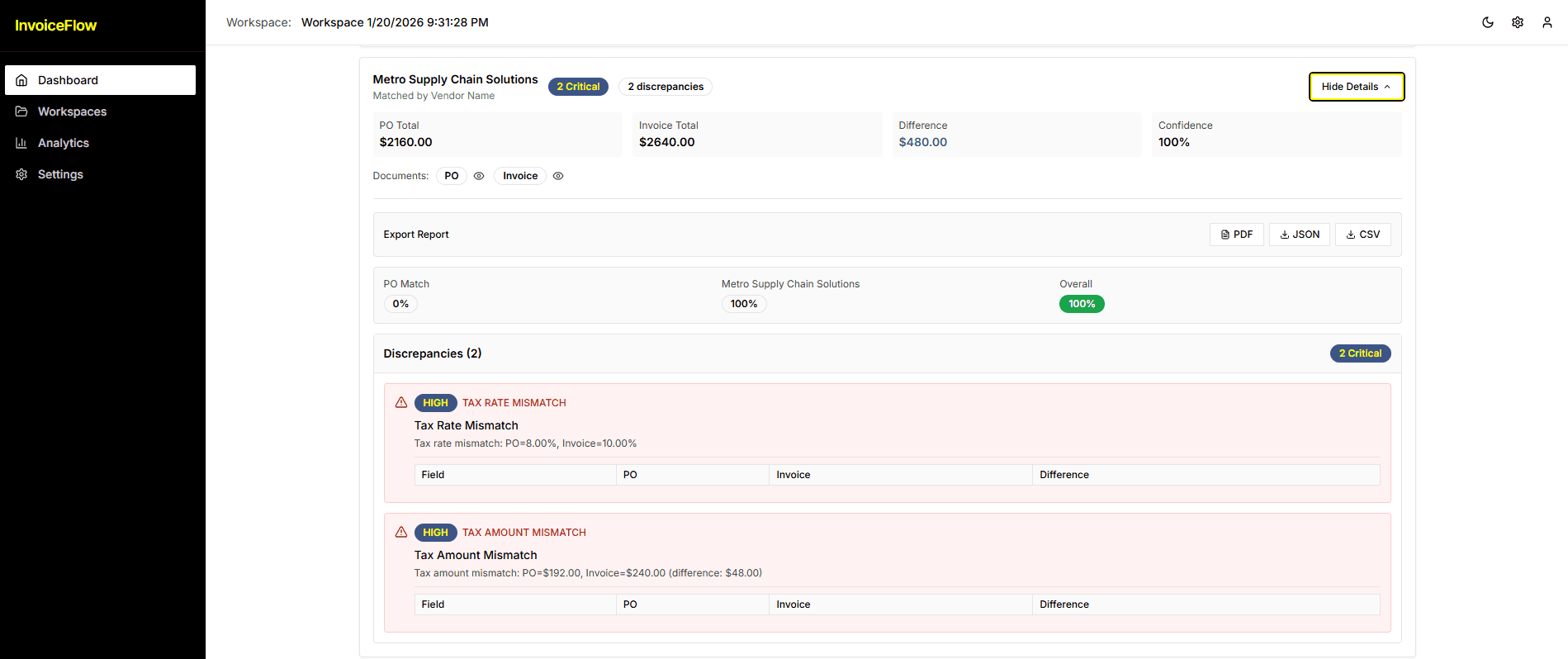Click the Confidence 100% value
Image resolution: width=1568 pixels, height=659 pixels.
1173,142
